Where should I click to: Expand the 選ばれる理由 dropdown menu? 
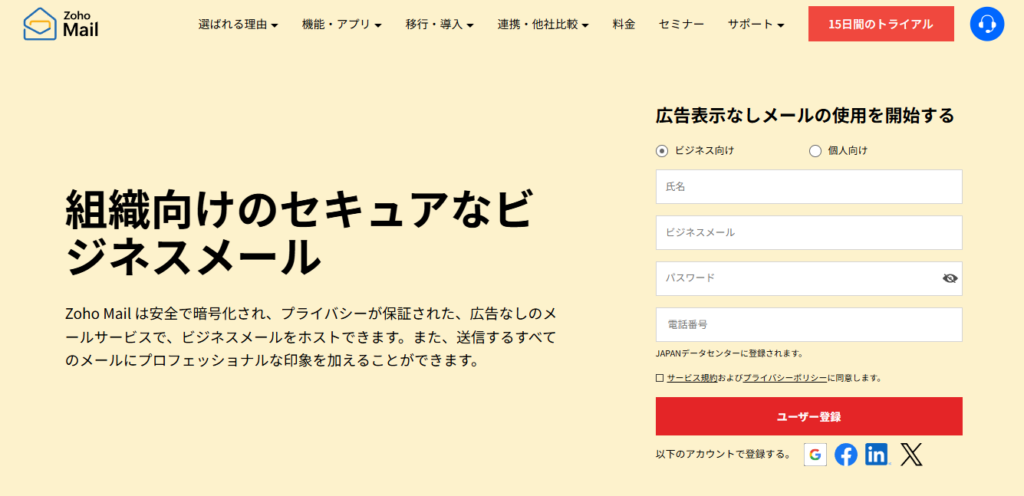[x=238, y=24]
